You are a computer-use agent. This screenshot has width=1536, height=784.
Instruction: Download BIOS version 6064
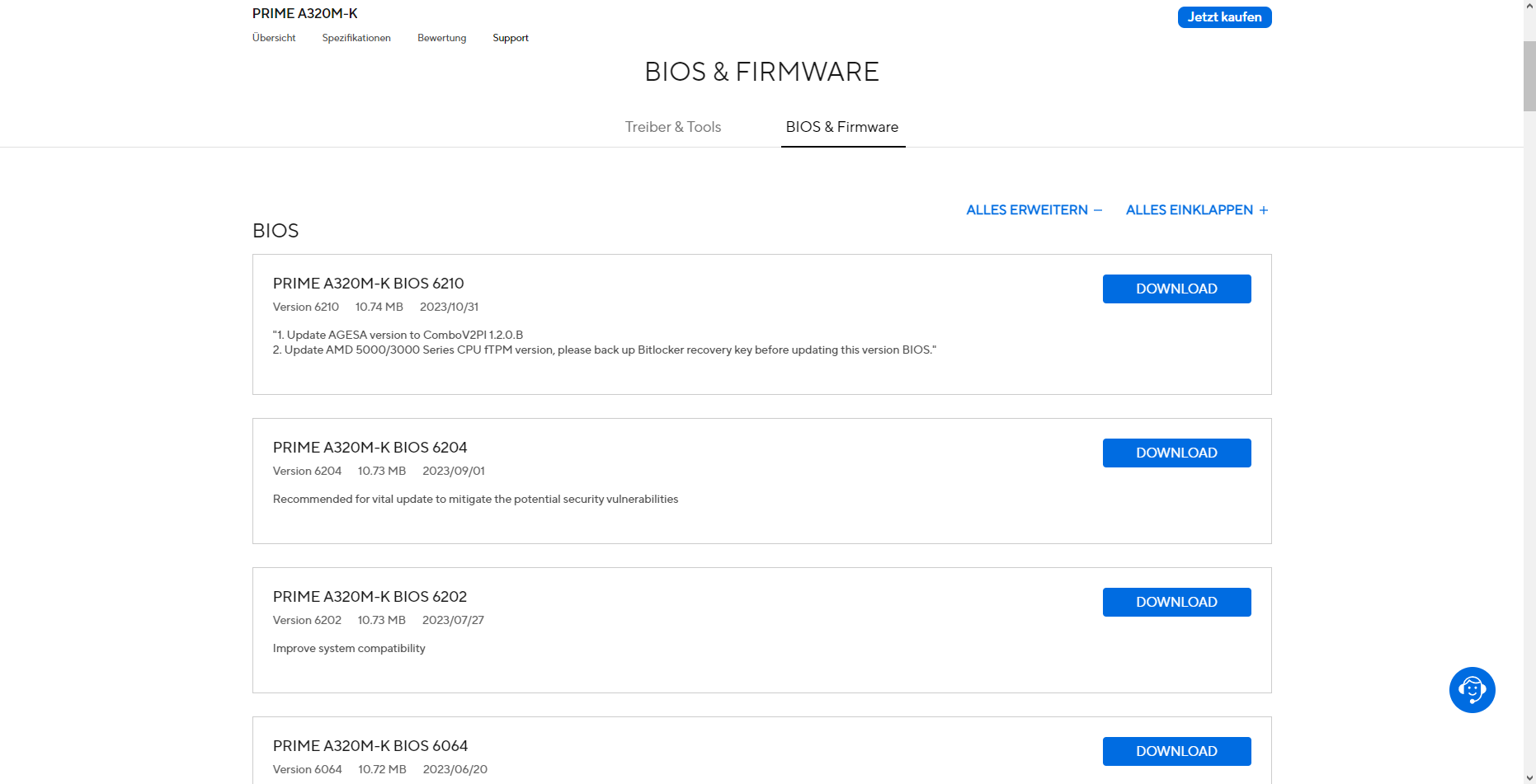pos(1176,751)
